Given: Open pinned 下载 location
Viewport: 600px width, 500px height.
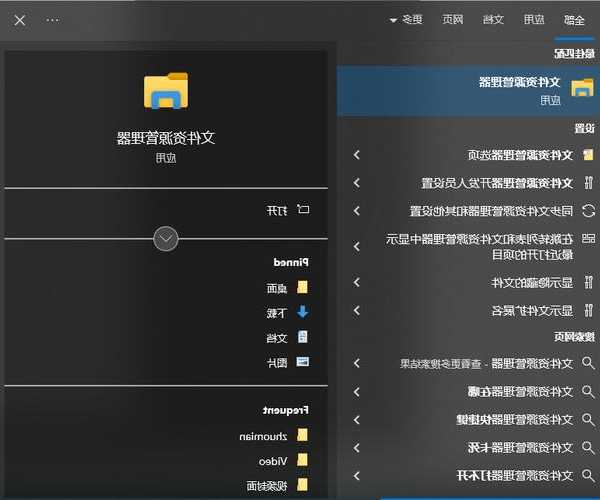Looking at the screenshot, I should coord(277,313).
